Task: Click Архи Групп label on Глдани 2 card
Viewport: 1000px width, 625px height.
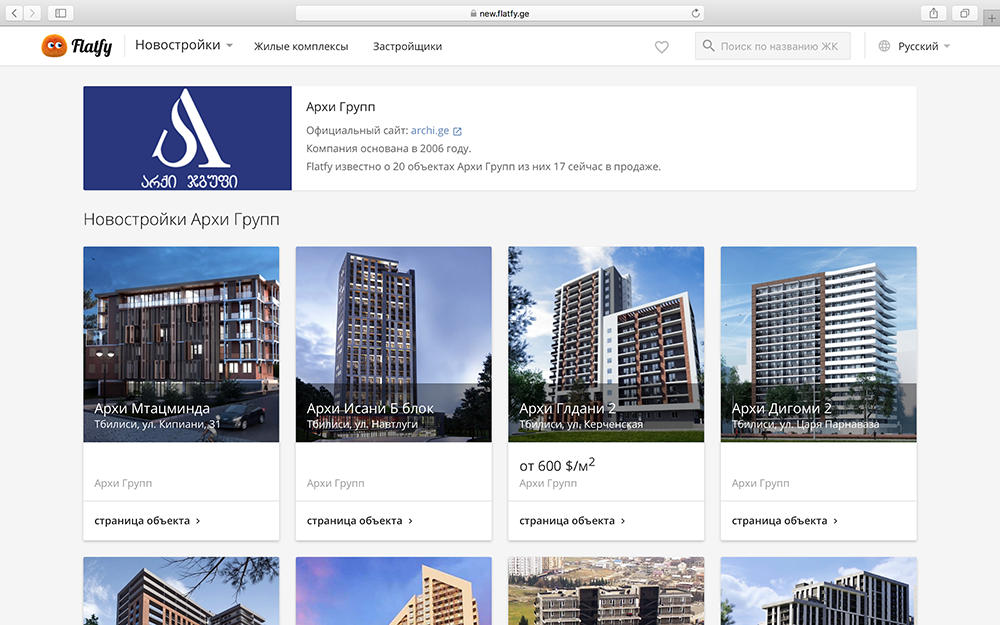Action: [548, 483]
